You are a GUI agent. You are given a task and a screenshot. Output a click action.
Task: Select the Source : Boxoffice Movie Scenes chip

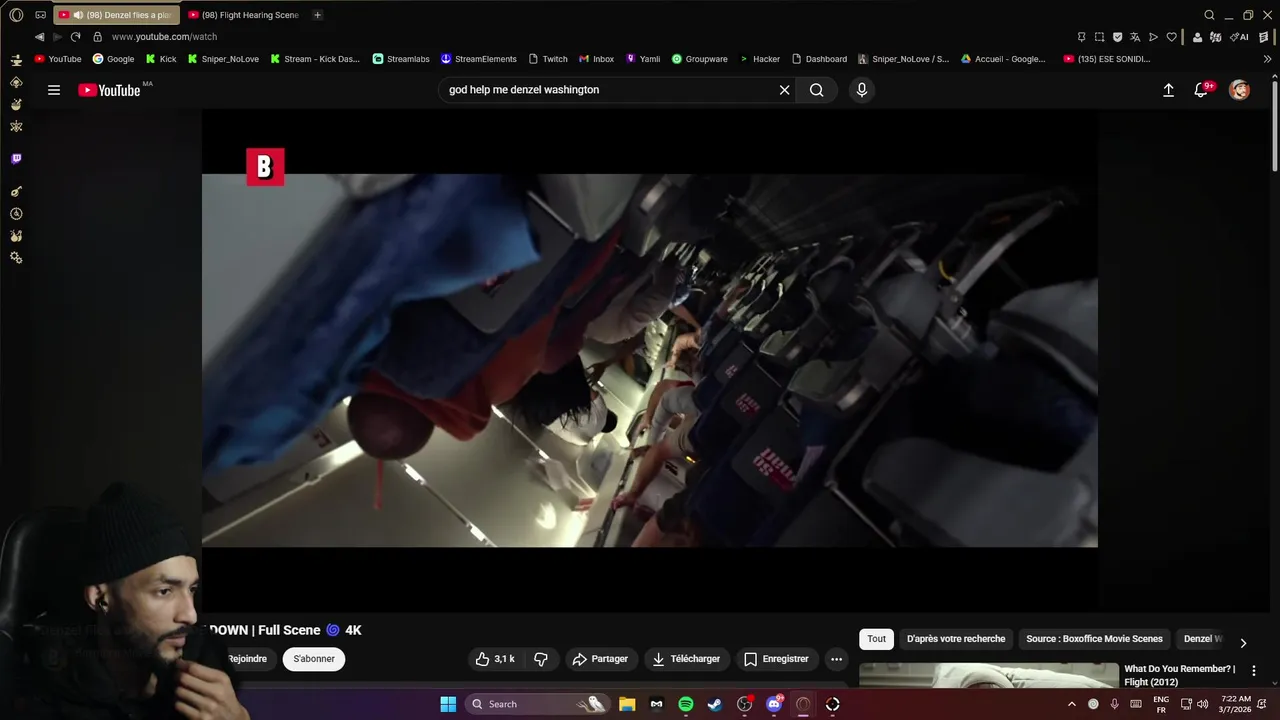point(1094,639)
